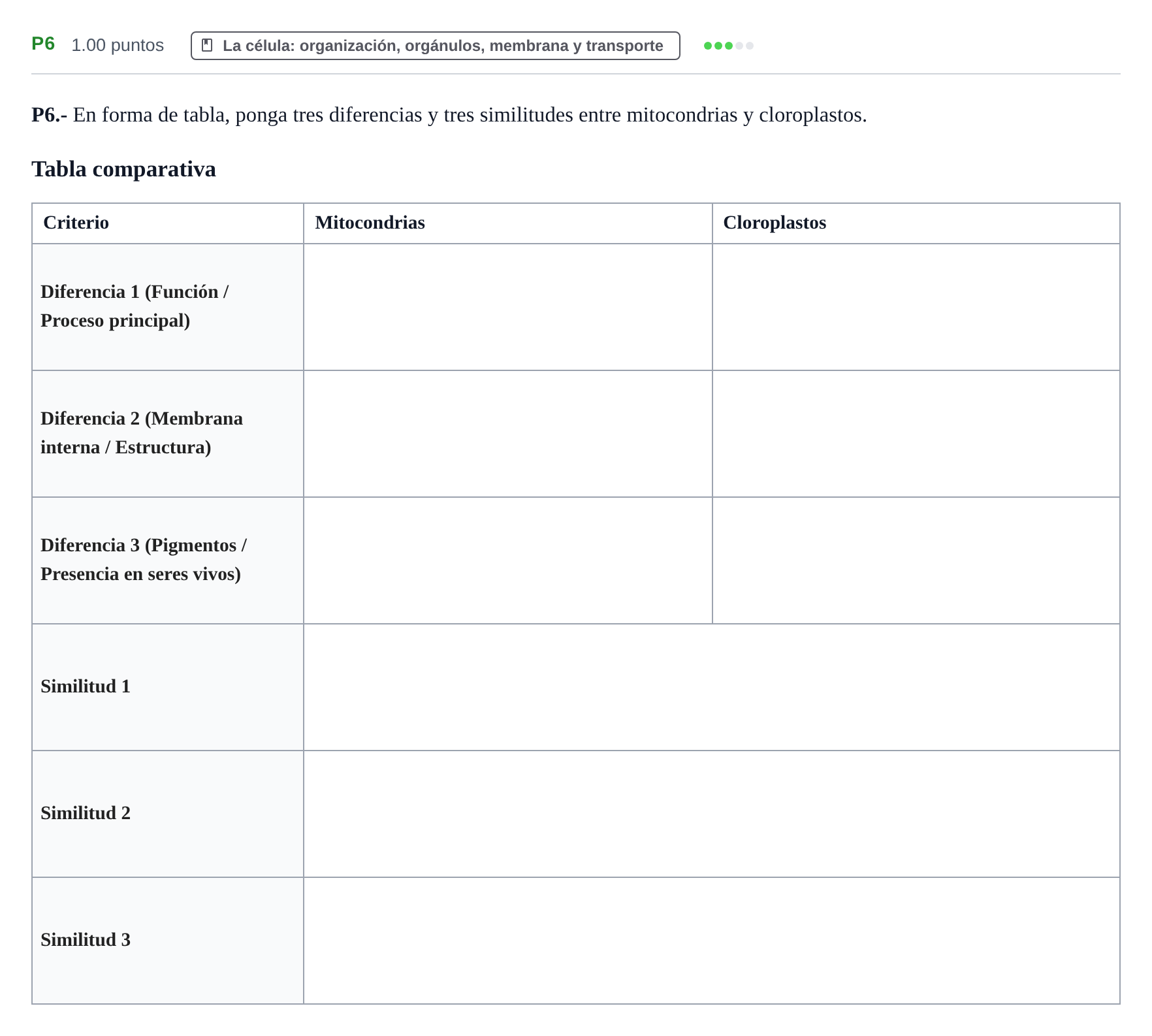Click the Cloroplastos cell for Diferencia 2
The height and width of the screenshot is (1036, 1152).
click(x=916, y=434)
